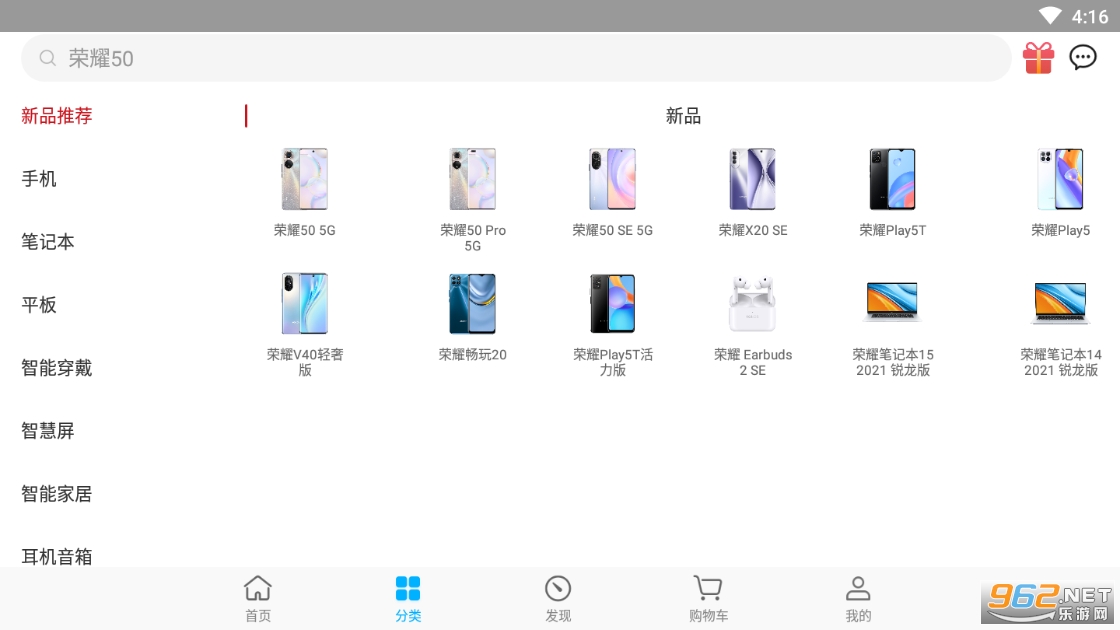Click the 荣耀 Earbuds 2 SE label
The width and height of the screenshot is (1120, 630).
[753, 362]
